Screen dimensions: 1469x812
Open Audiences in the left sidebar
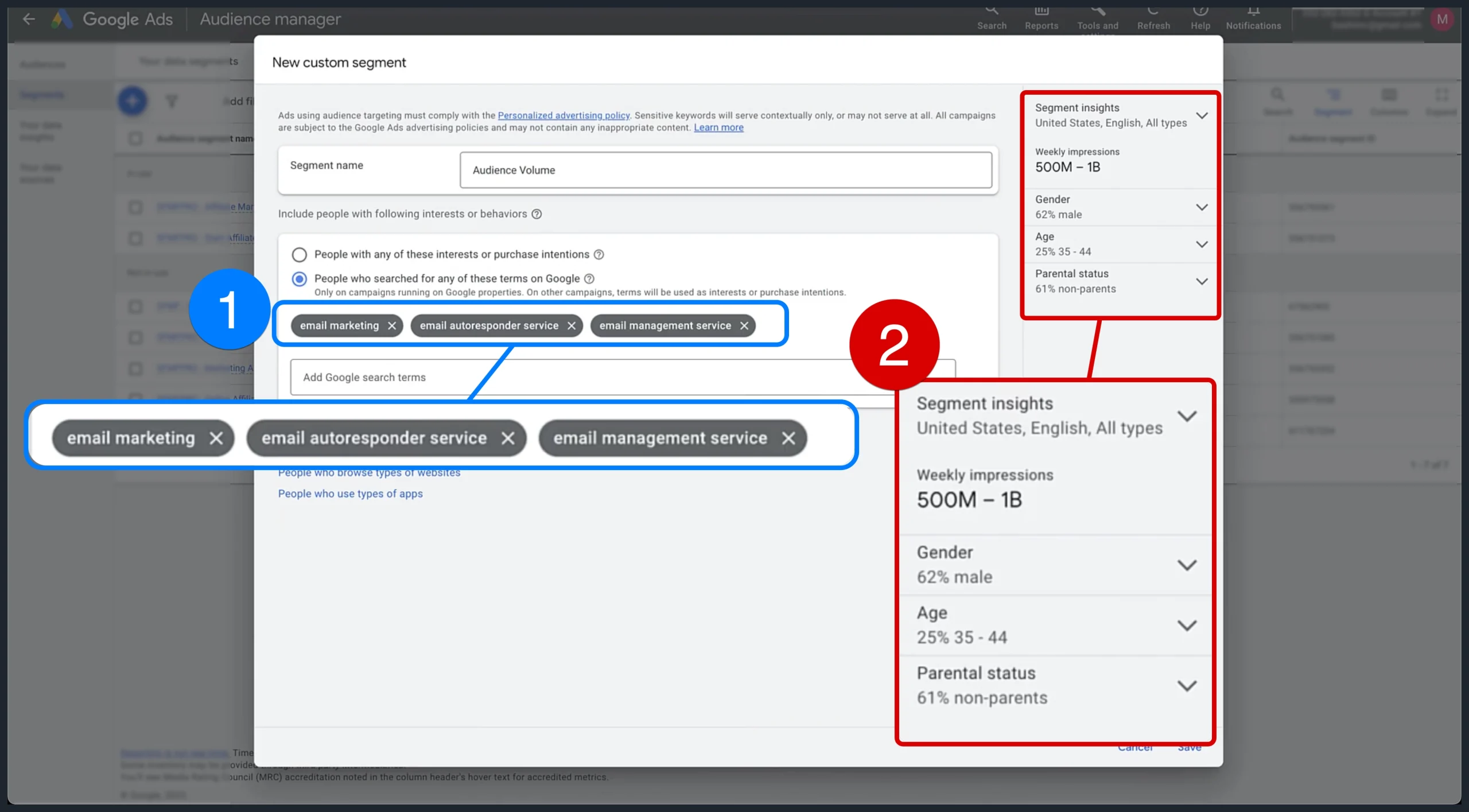coord(42,64)
